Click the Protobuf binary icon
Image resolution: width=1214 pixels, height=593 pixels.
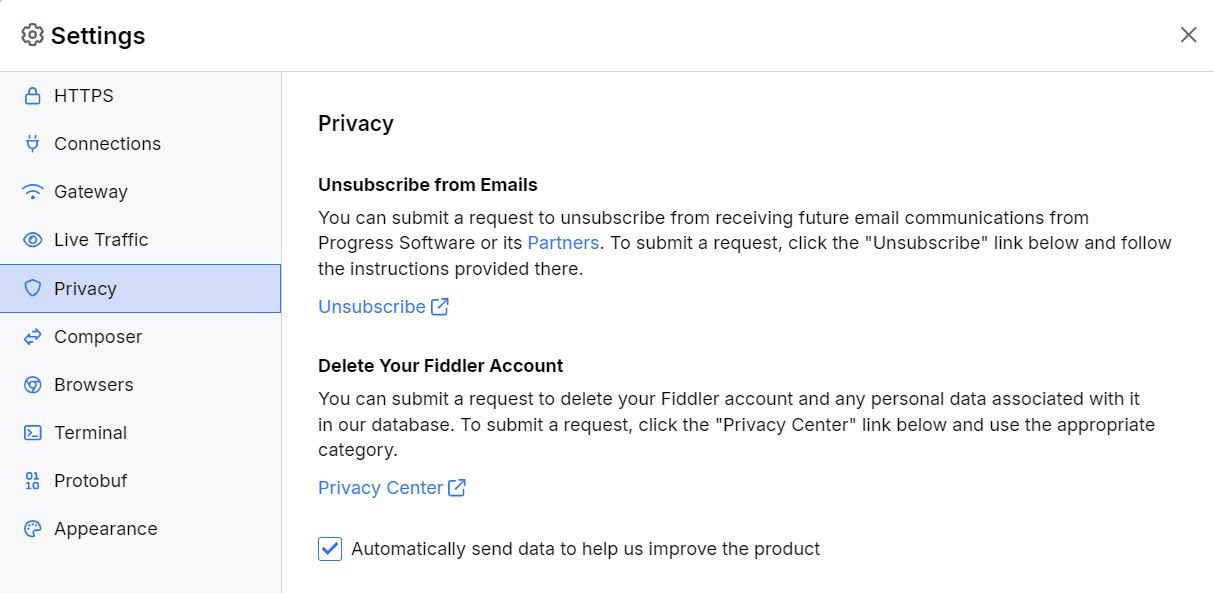[x=33, y=480]
